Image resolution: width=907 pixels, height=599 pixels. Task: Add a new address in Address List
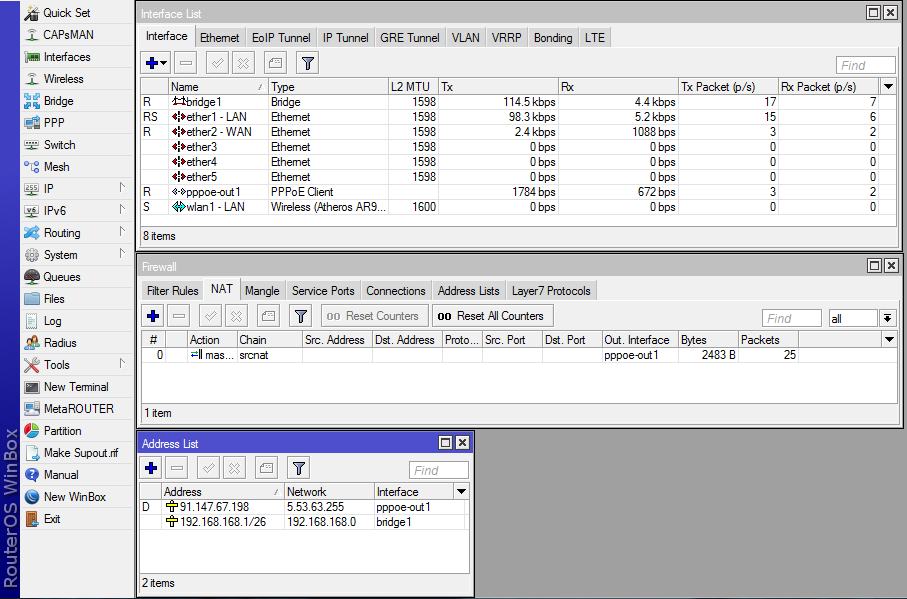point(151,468)
